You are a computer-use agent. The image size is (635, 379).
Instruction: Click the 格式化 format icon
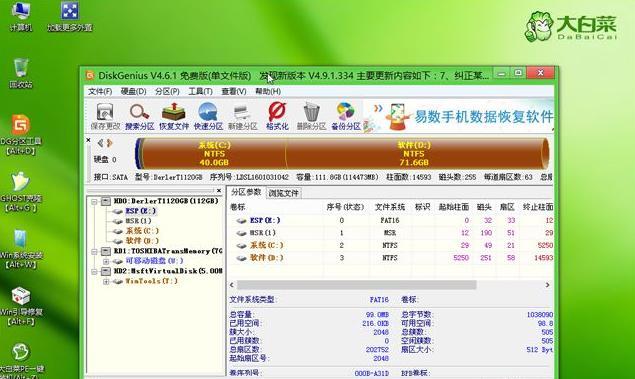(x=277, y=117)
